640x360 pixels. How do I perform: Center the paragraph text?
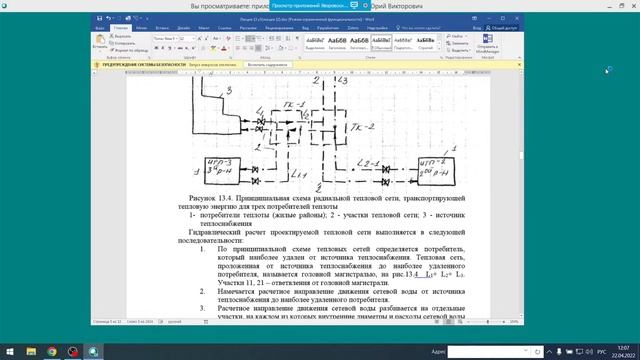click(244, 48)
